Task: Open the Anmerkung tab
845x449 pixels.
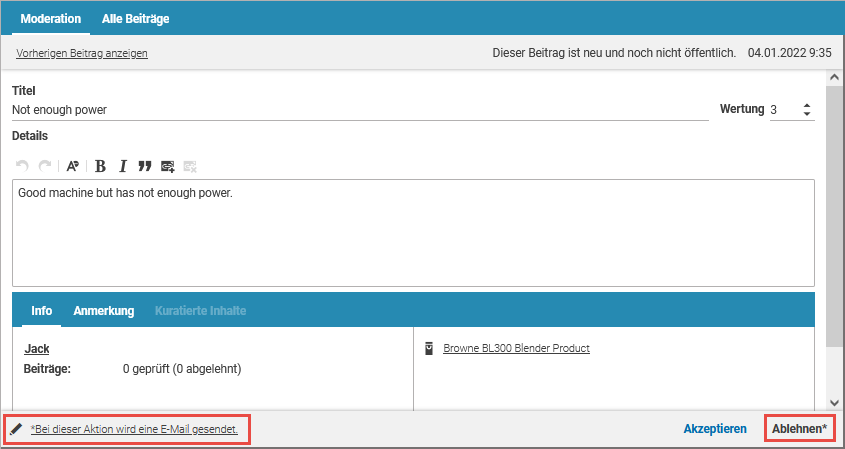Action: click(104, 311)
